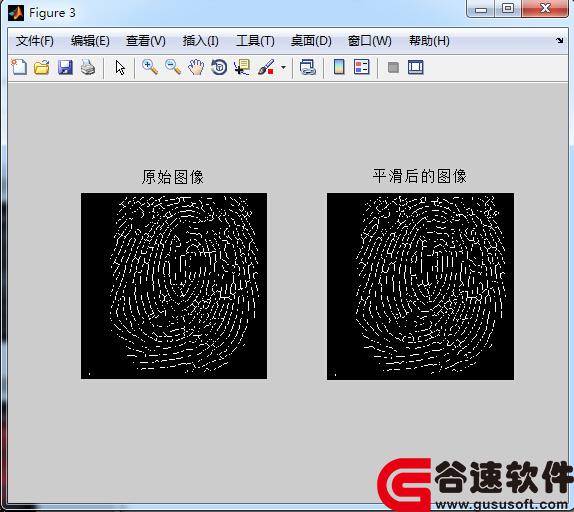574x512 pixels.
Task: Expand the Brush color dropdown arrow
Action: click(x=283, y=67)
